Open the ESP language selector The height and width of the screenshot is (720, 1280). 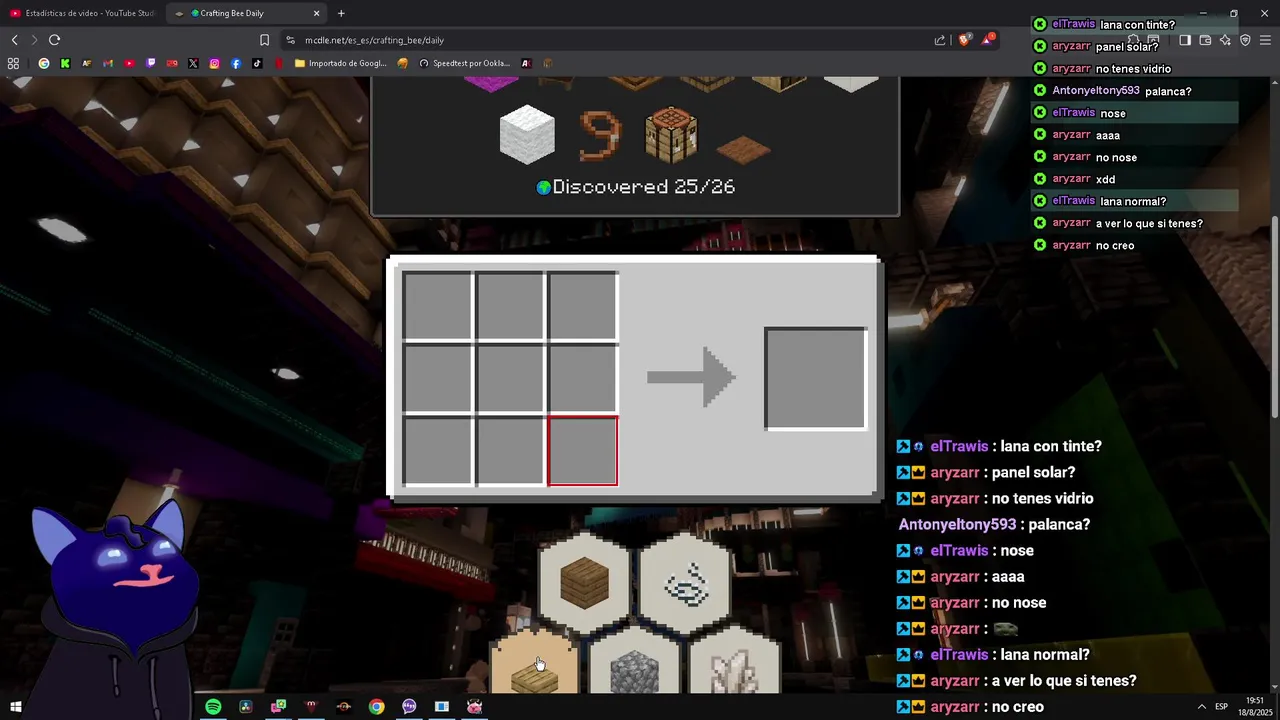(1221, 707)
